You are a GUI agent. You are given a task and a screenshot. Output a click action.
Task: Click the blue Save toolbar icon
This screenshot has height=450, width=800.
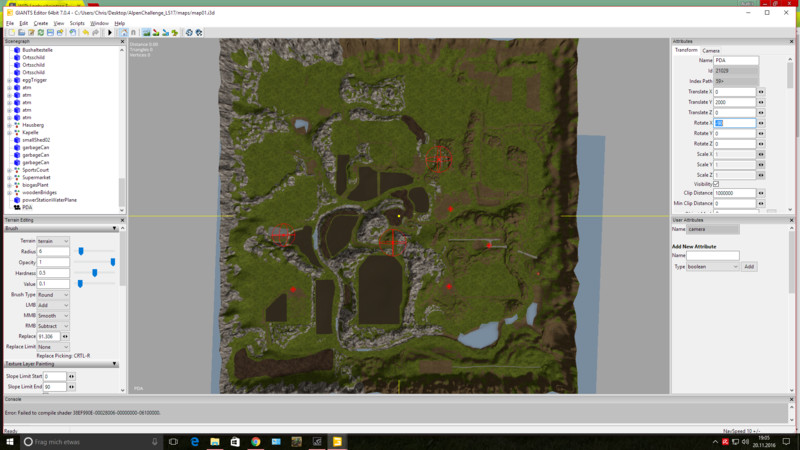tap(51, 33)
